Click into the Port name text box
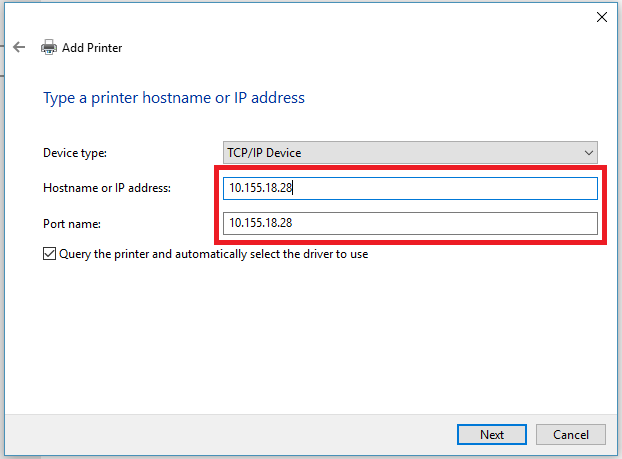This screenshot has width=622, height=459. (x=410, y=222)
